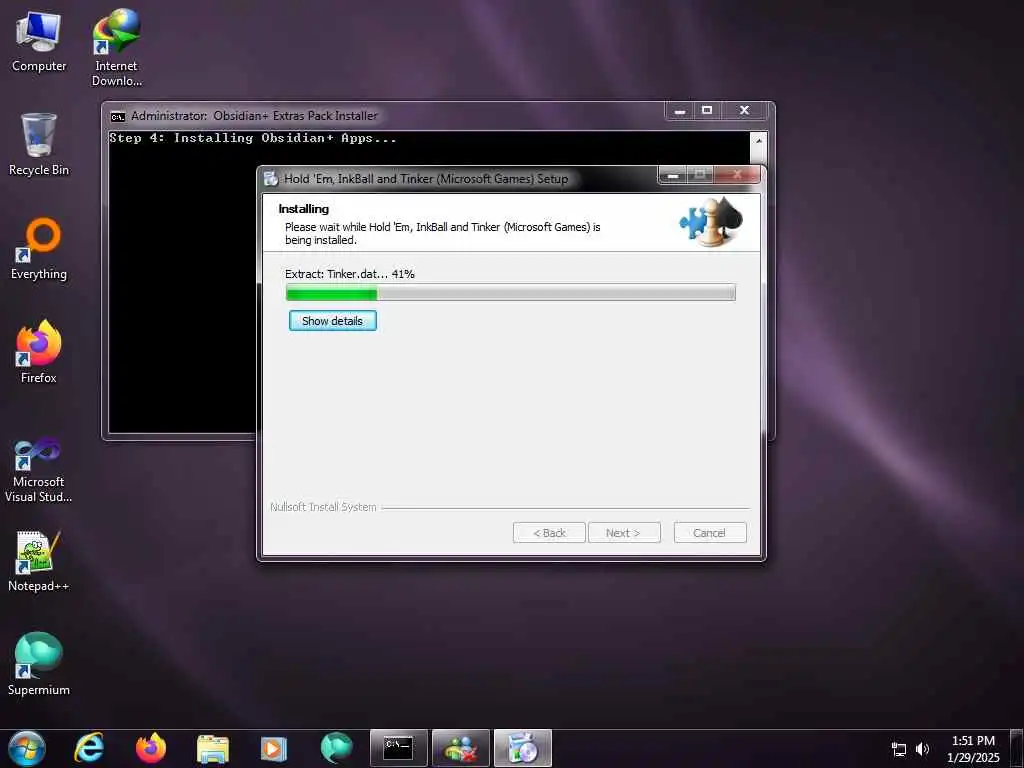Viewport: 1024px width, 768px height.
Task: Open Windows Media Player on taskbar
Action: click(274, 748)
